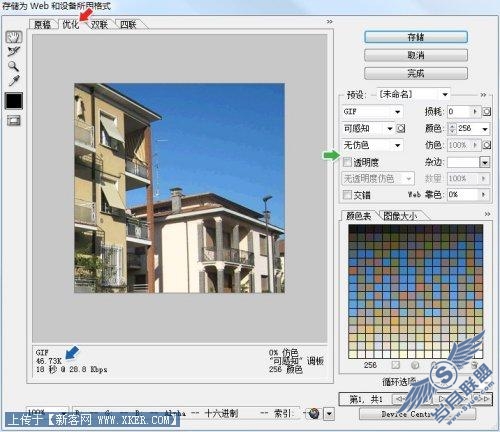Click the color reduction mask icon

(400, 128)
